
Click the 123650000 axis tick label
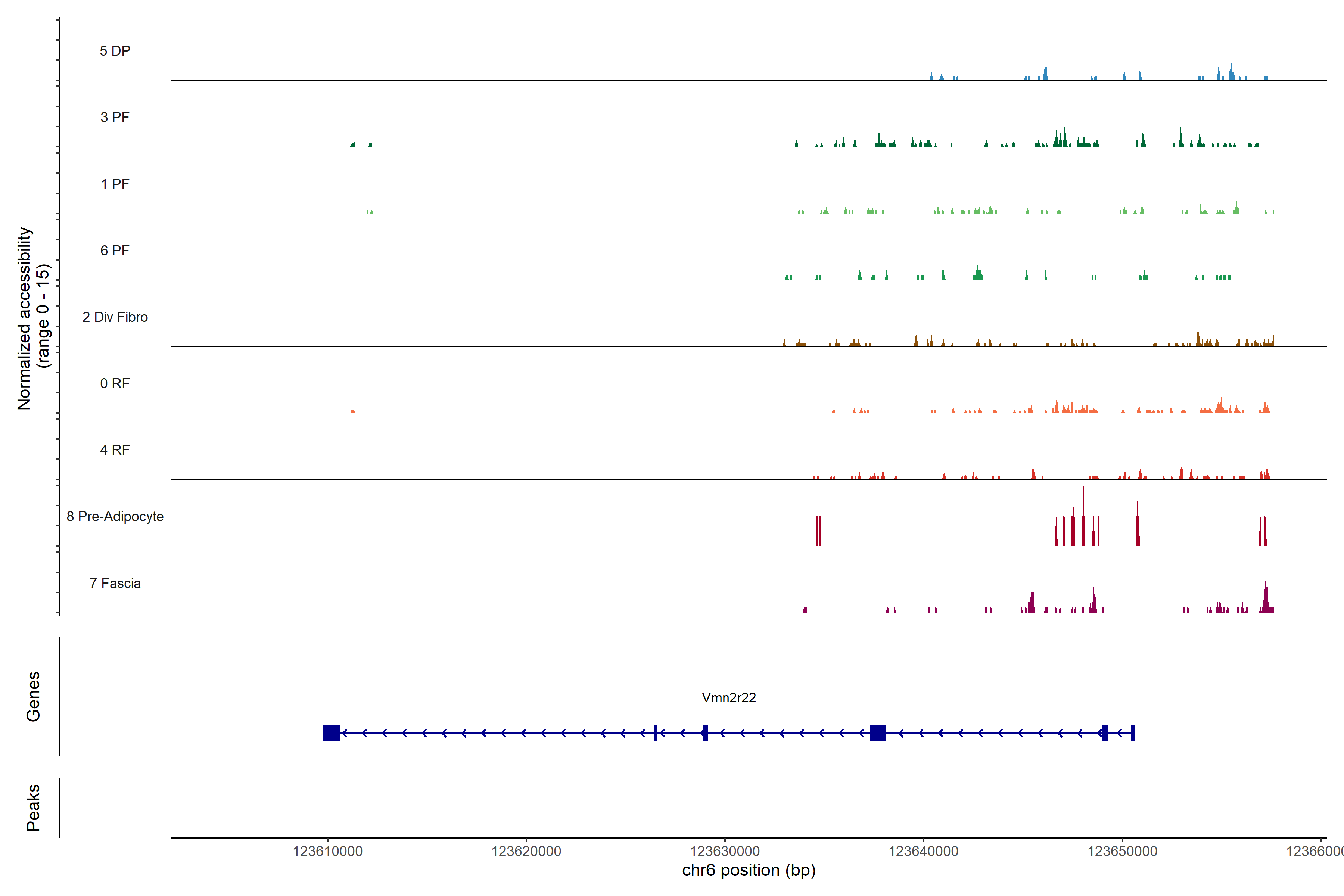point(1122,852)
